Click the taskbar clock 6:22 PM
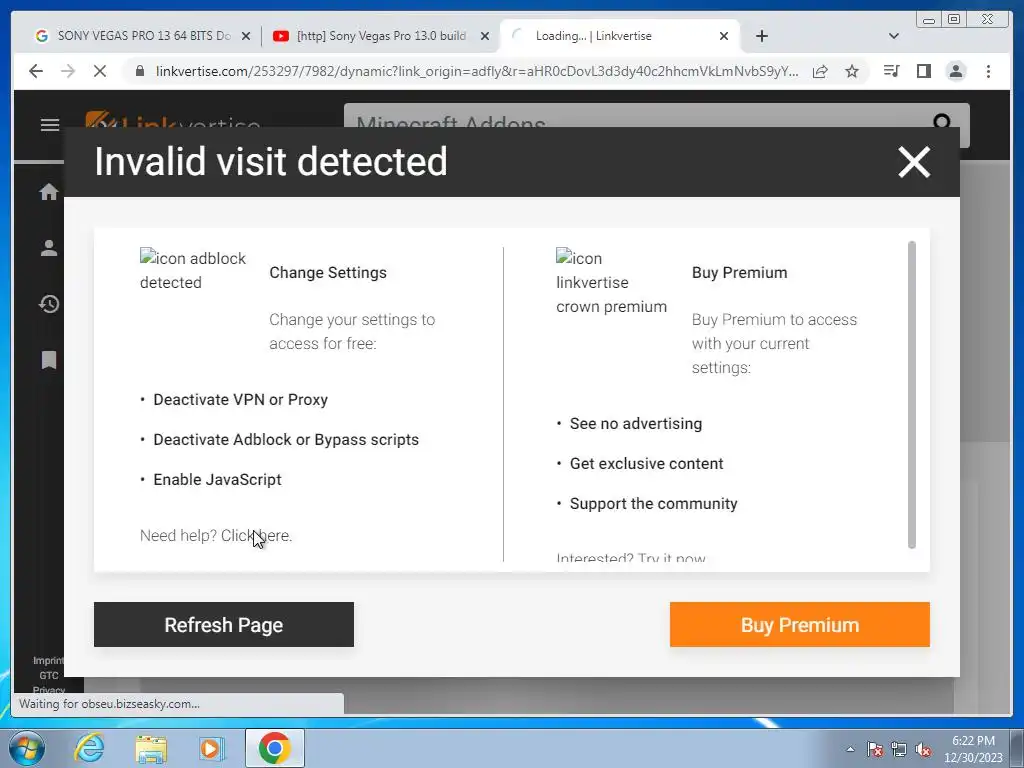1024x768 pixels. point(973,741)
